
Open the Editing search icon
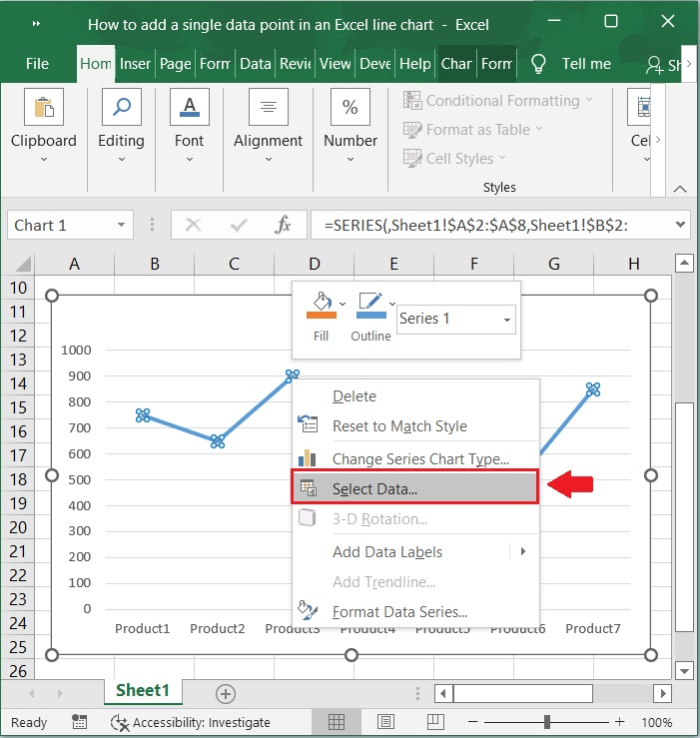click(121, 107)
